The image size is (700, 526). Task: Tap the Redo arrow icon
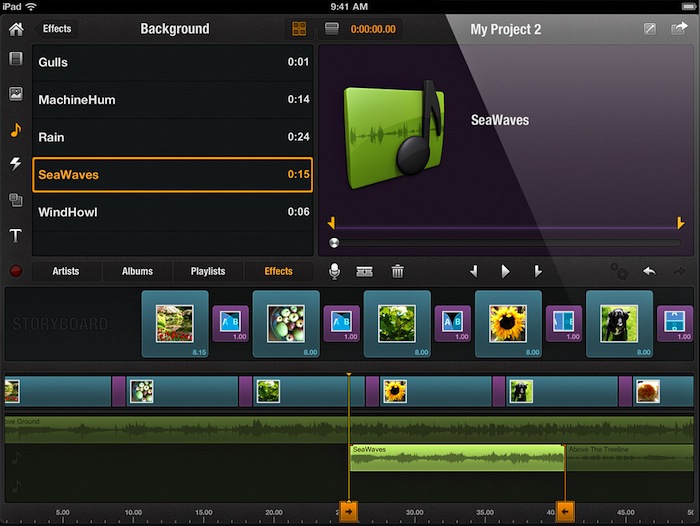click(679, 271)
